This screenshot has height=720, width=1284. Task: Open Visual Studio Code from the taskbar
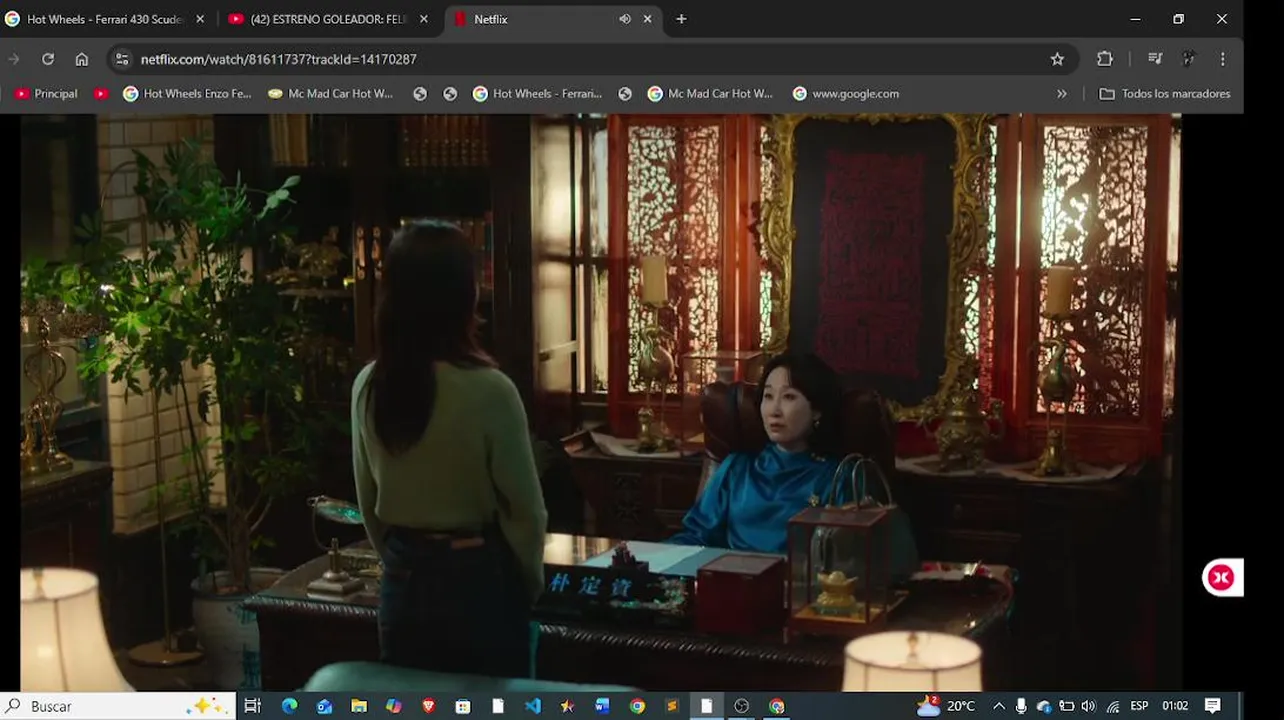533,706
